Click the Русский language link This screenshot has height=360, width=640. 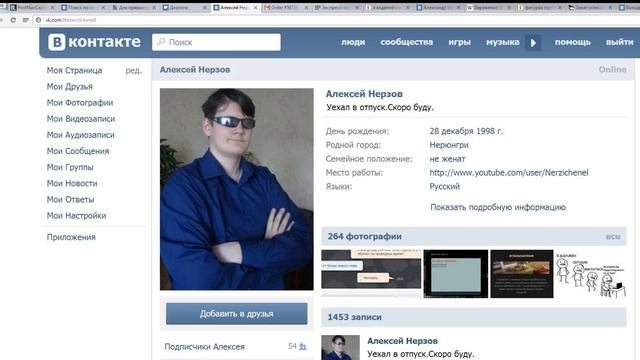pyautogui.click(x=444, y=187)
